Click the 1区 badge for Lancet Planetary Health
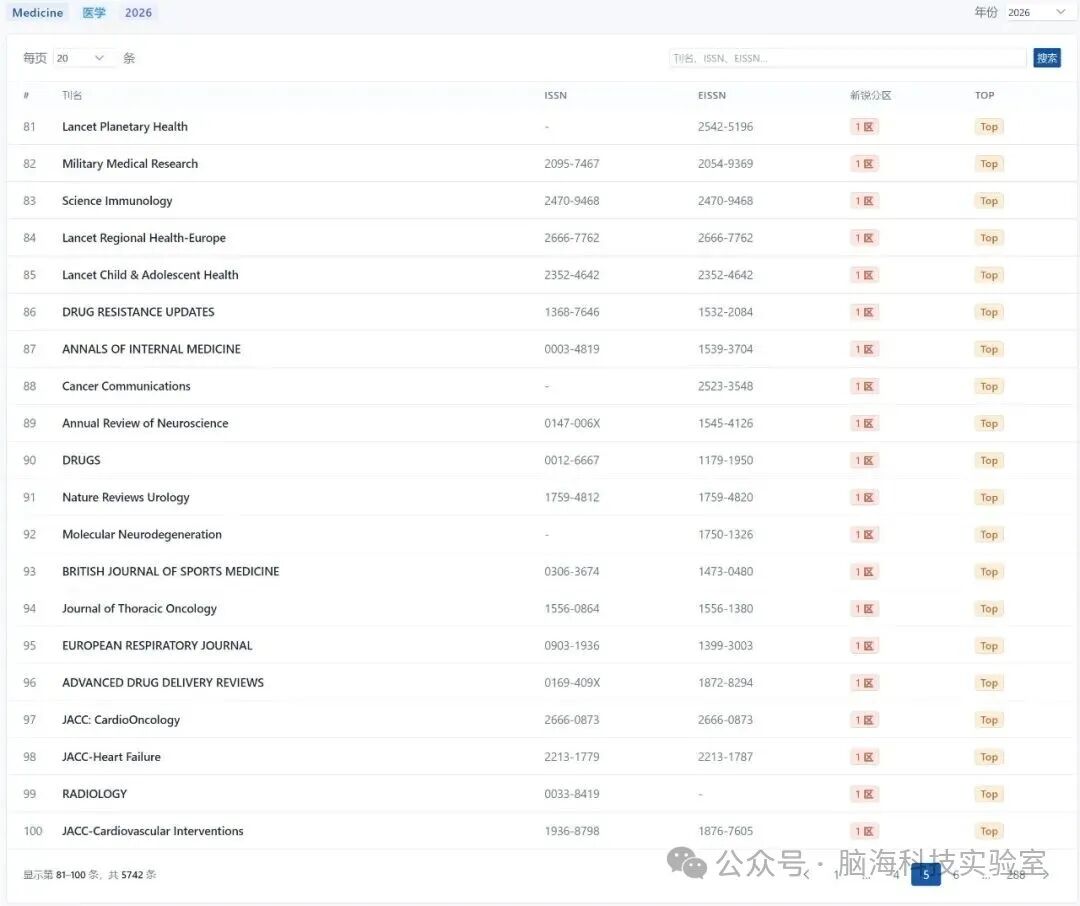The height and width of the screenshot is (906, 1080). [x=864, y=127]
